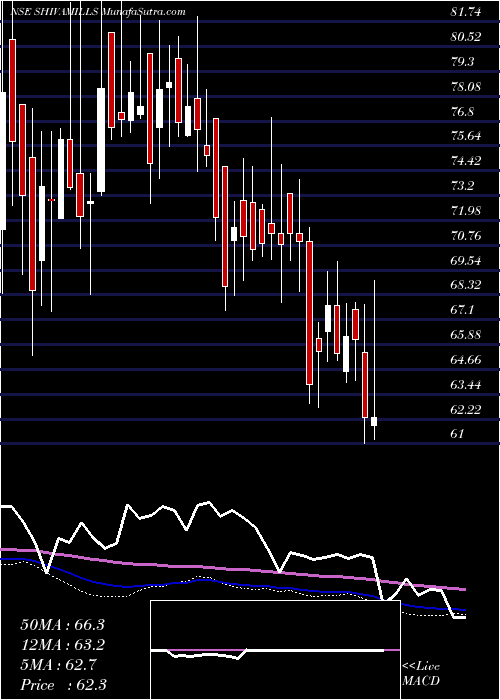
Task: Click the 63.44 price axis label
Action: (466, 384)
